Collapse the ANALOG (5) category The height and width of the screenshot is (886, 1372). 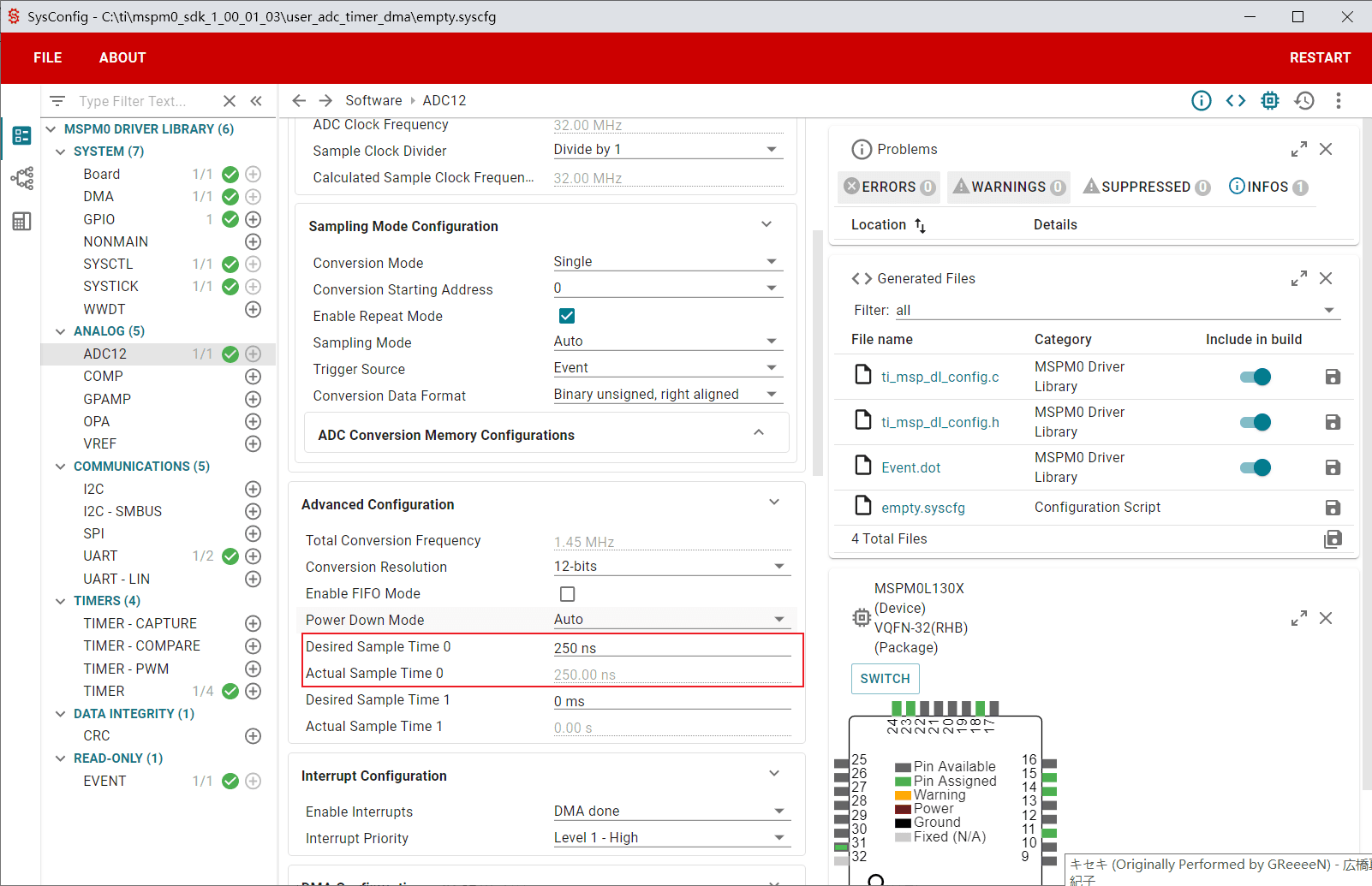click(60, 331)
